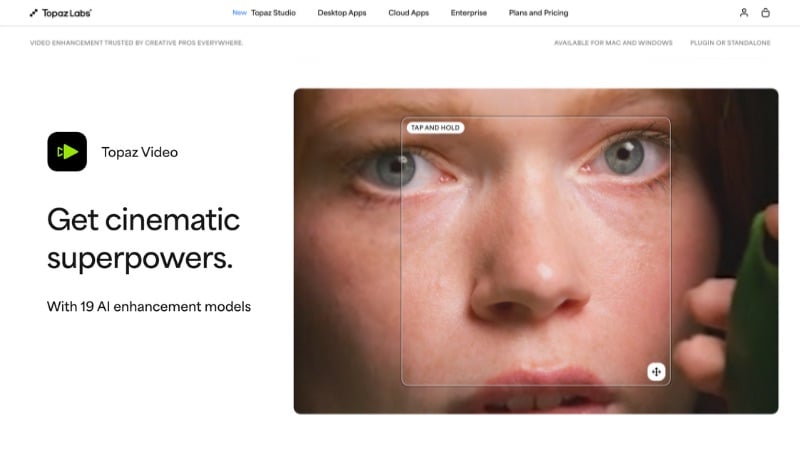Open the Topaz Studio menu

(x=273, y=13)
